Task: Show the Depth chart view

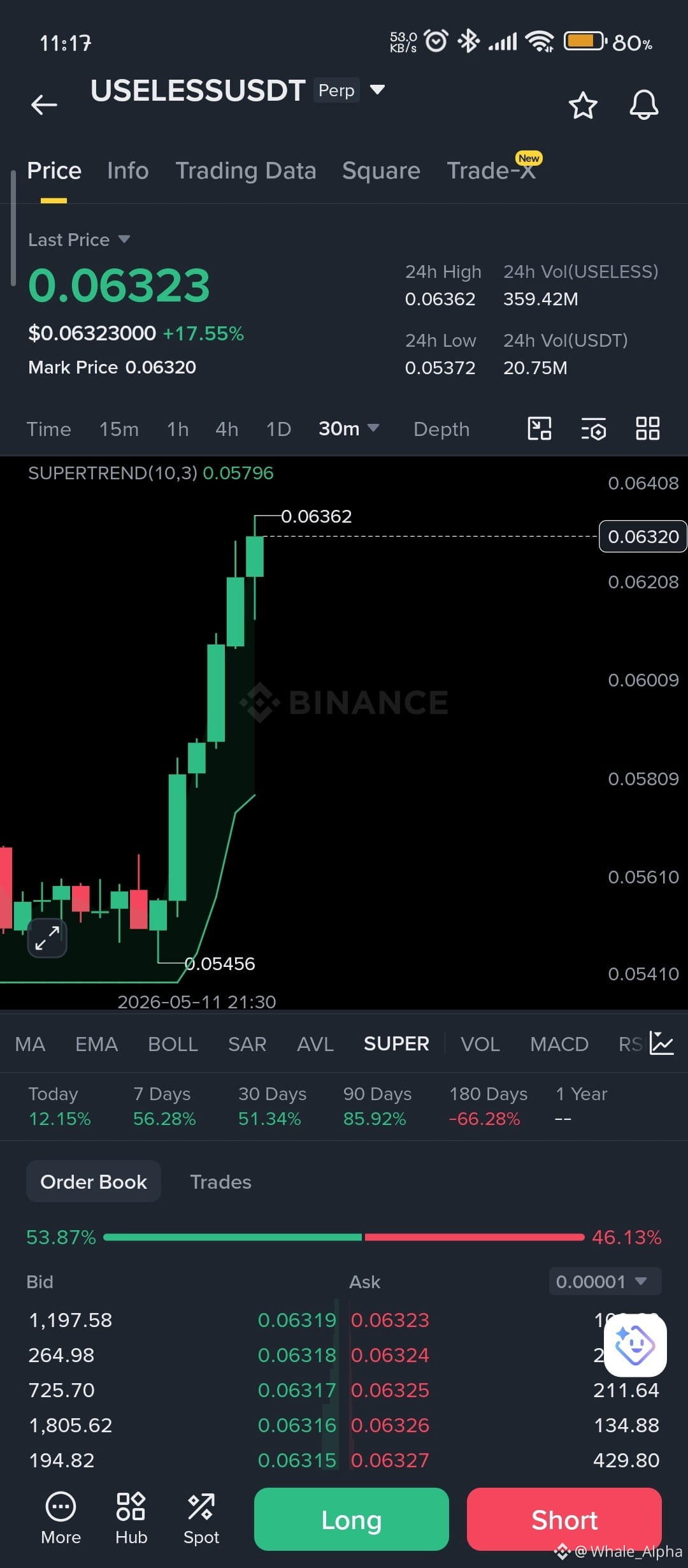Action: pyautogui.click(x=441, y=429)
